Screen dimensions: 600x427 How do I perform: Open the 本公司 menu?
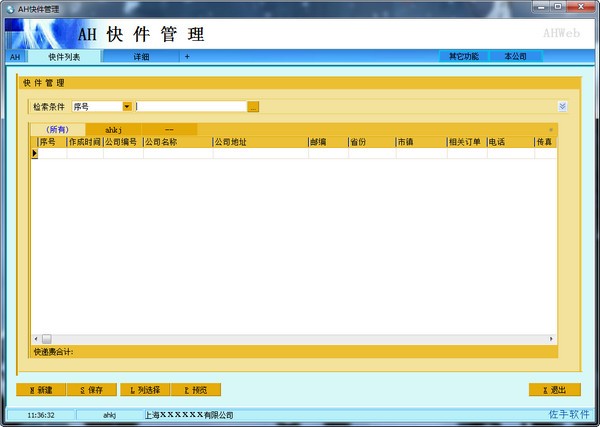click(x=515, y=56)
